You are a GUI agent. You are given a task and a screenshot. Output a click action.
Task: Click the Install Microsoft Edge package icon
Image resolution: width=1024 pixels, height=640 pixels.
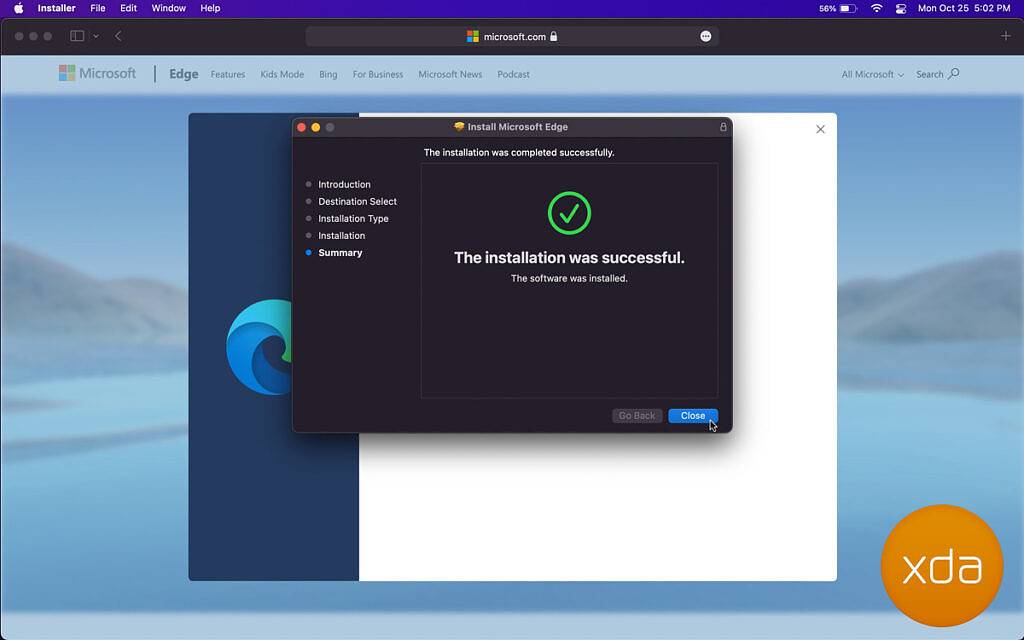point(459,127)
